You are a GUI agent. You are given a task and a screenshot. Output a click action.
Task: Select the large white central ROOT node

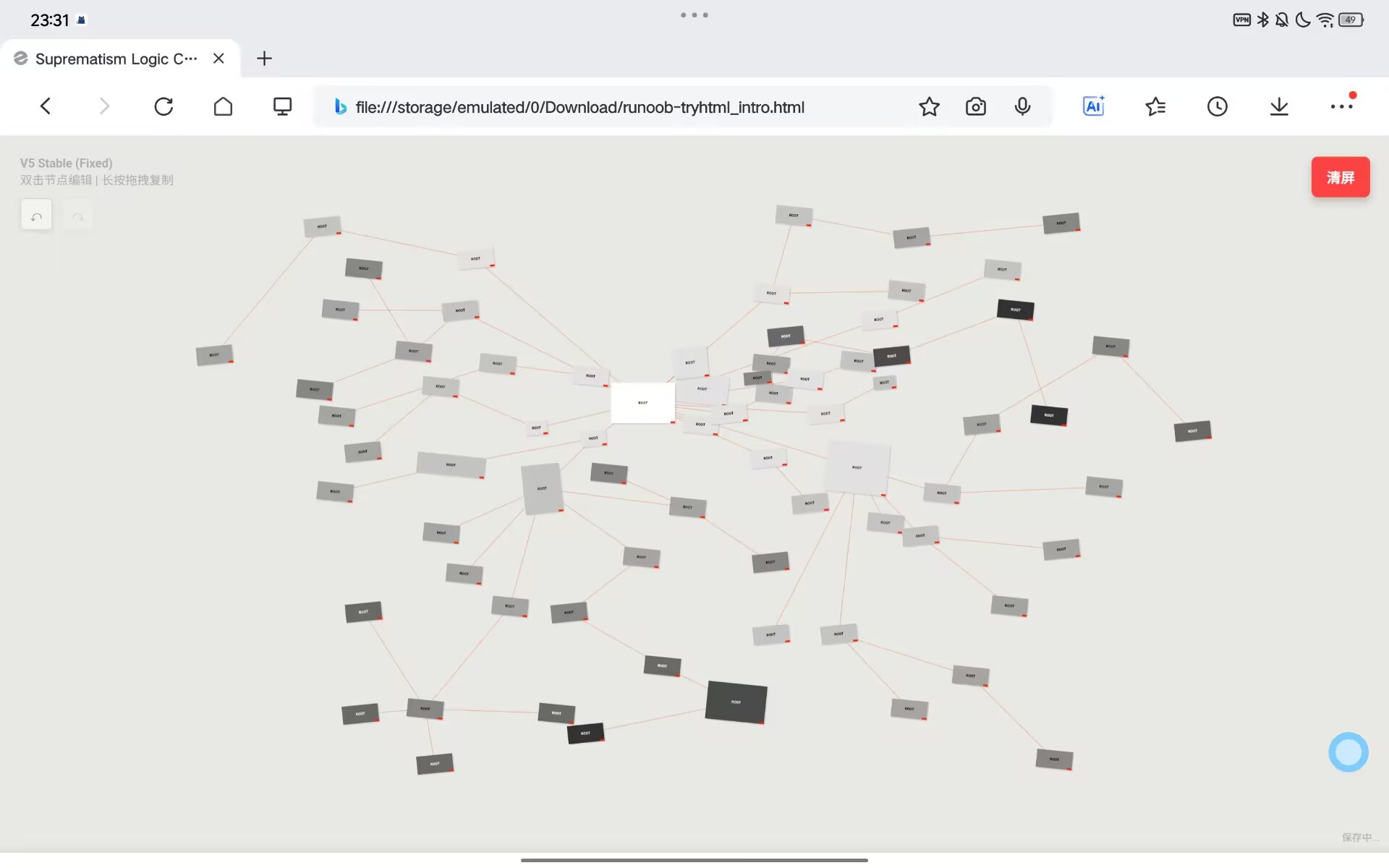[x=642, y=403]
